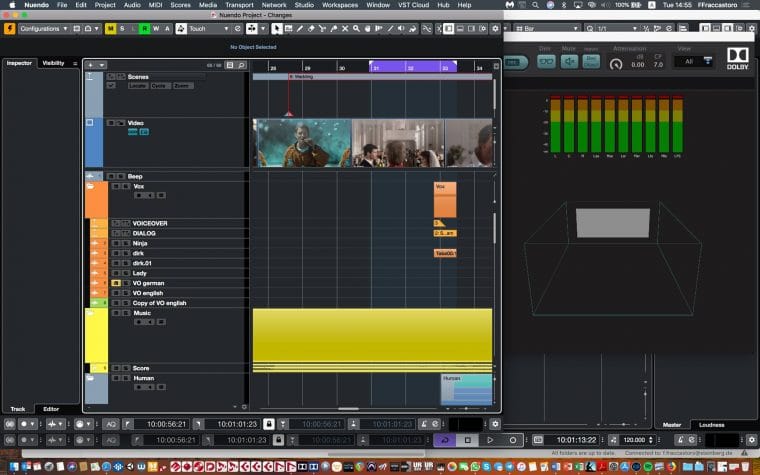
Task: Select the Object Selection arrow tool
Action: [x=277, y=29]
